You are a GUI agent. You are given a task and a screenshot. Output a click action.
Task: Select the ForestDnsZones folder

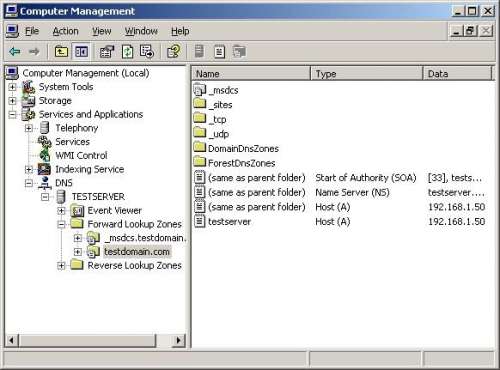pyautogui.click(x=241, y=163)
